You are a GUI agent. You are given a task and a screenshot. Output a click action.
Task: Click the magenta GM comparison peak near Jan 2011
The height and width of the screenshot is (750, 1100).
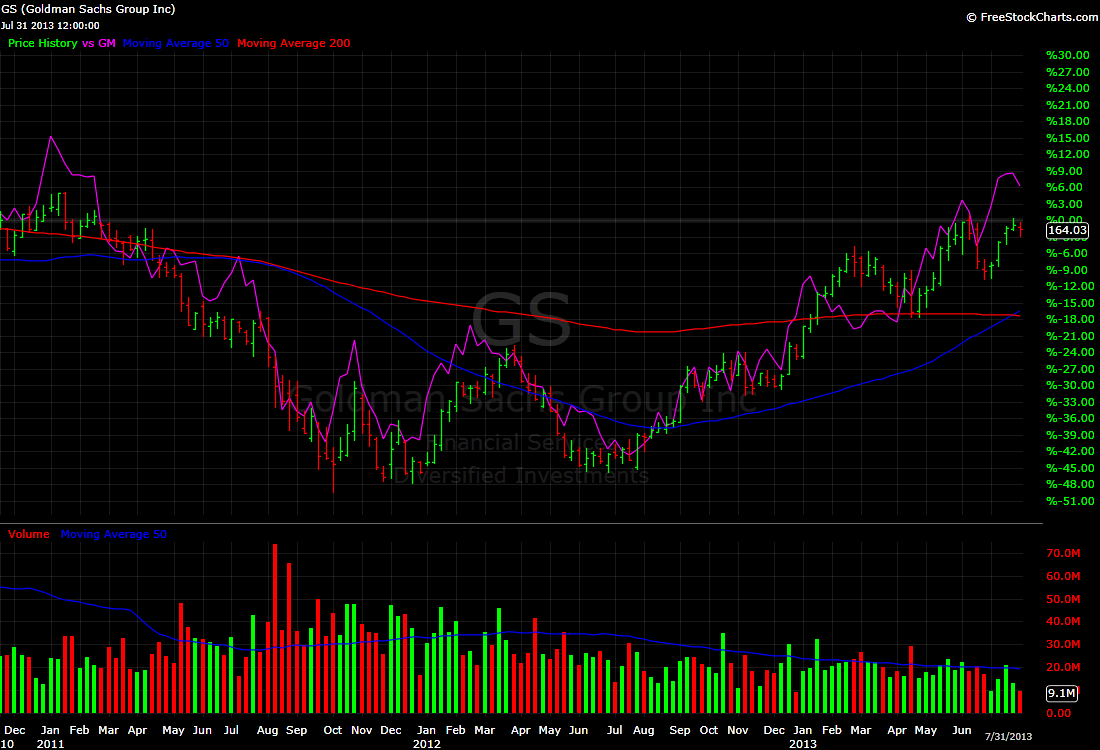click(x=51, y=138)
